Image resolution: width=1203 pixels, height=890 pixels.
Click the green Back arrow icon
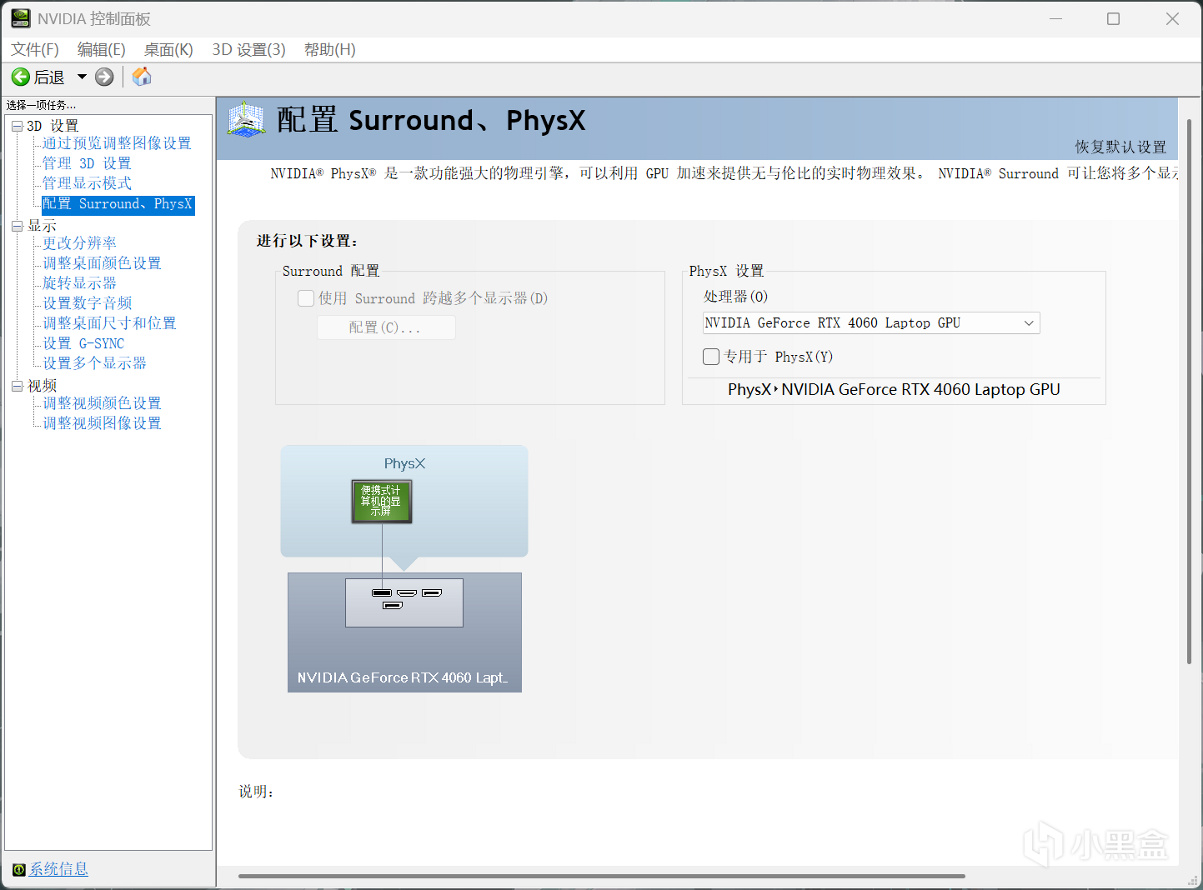20,77
